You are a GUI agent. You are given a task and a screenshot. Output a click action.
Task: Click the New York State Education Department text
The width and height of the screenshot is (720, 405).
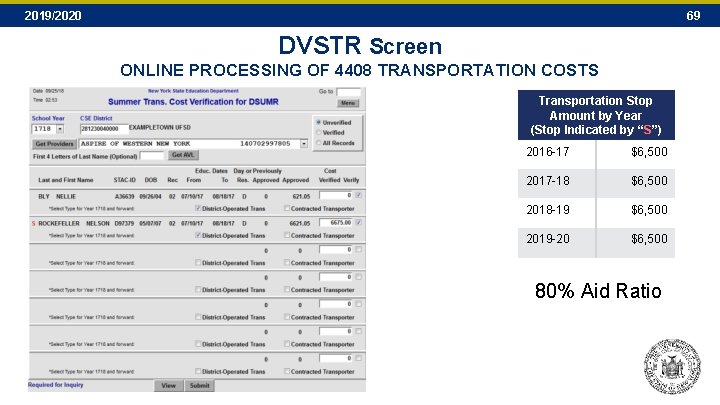(193, 91)
